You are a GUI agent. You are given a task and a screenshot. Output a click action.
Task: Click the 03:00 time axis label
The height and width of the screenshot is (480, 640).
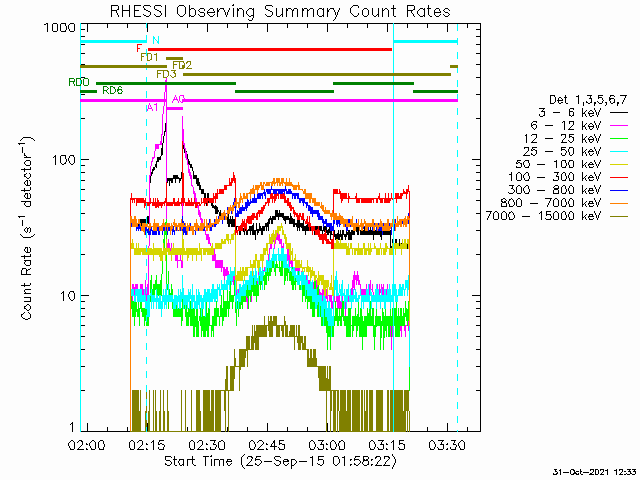point(327,444)
